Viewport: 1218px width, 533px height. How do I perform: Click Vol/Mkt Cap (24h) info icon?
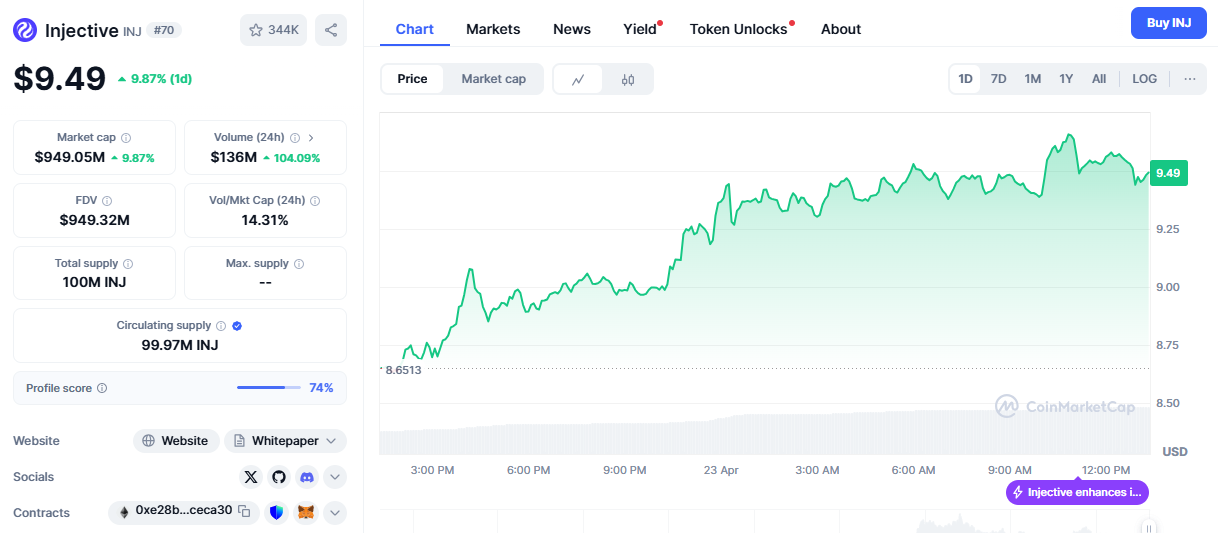click(x=315, y=201)
